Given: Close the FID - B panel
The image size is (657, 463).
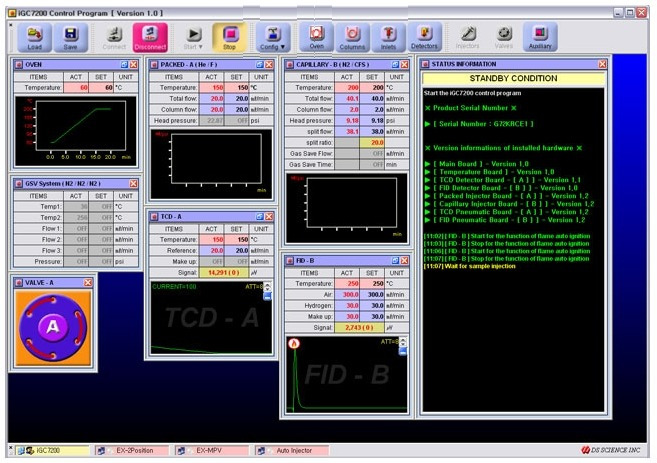Looking at the screenshot, I should [x=404, y=261].
